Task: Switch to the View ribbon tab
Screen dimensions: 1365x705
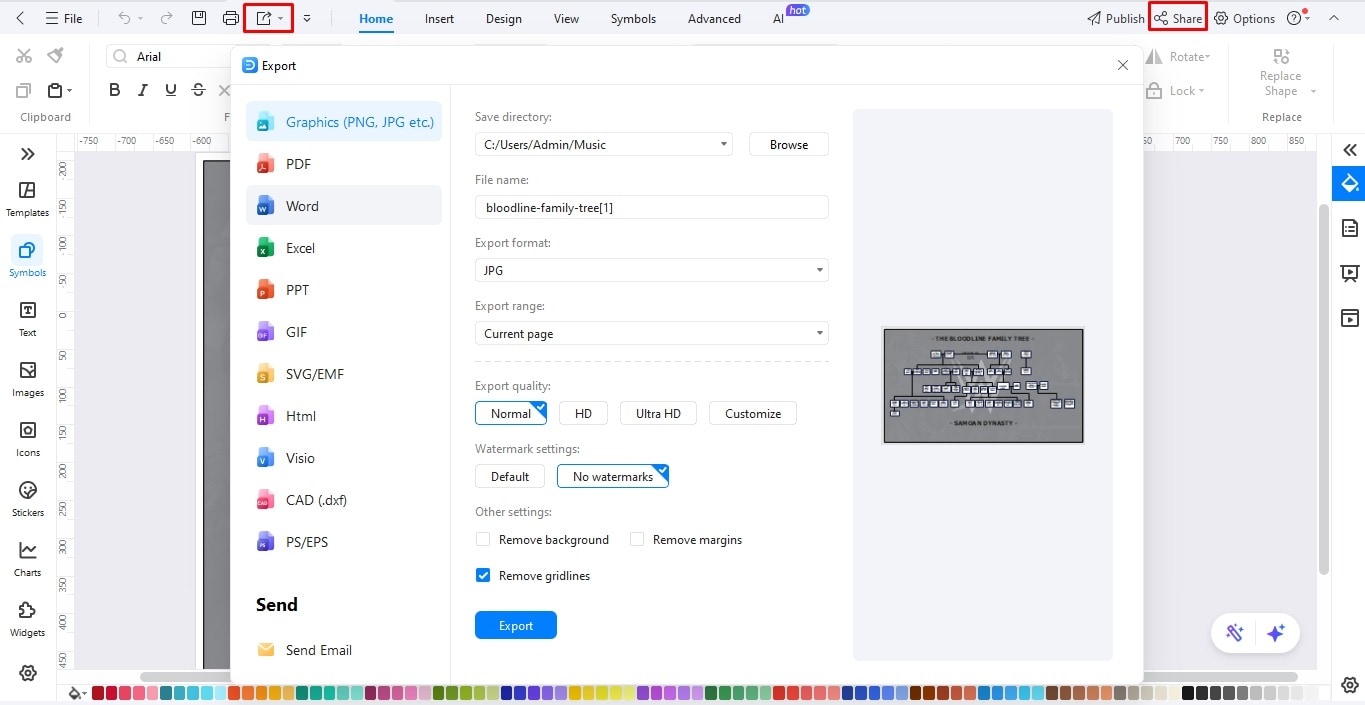Action: click(566, 18)
